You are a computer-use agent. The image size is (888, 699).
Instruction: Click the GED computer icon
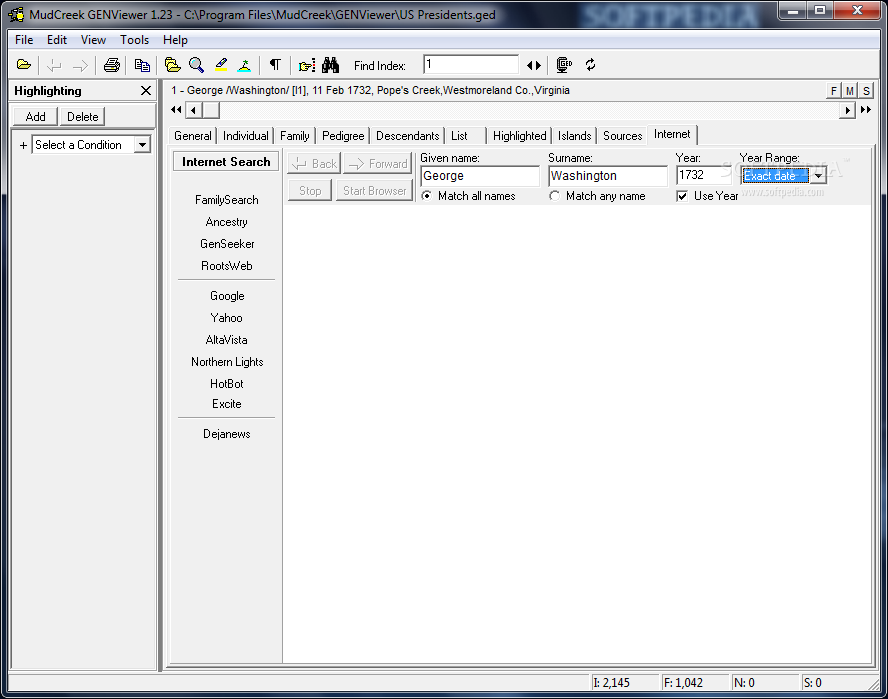click(x=564, y=65)
